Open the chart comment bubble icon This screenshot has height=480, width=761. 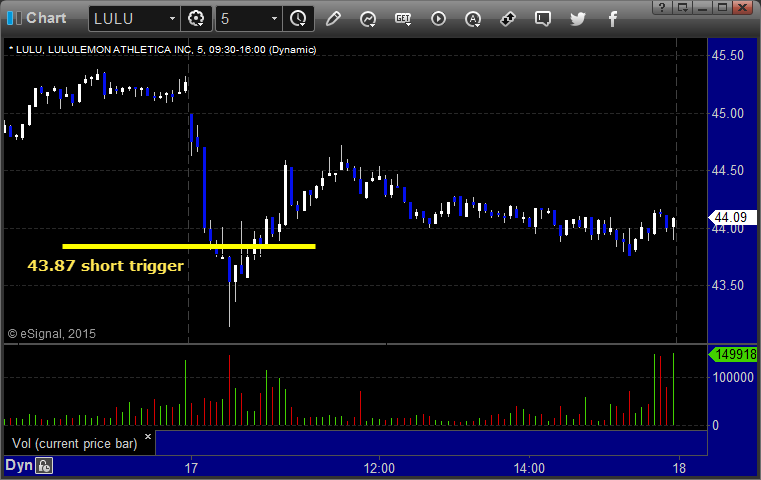point(543,19)
